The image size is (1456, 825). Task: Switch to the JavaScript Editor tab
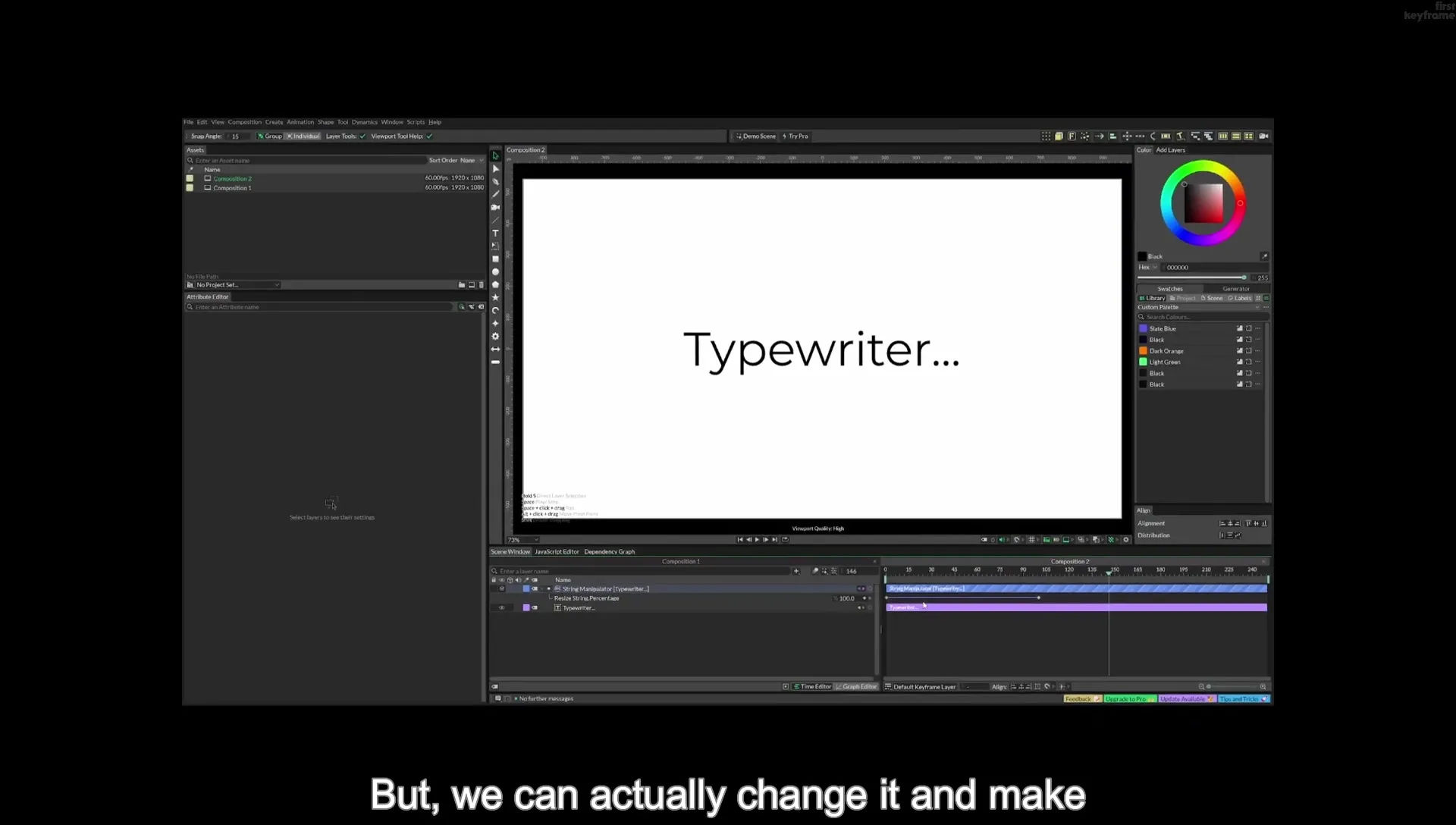(557, 552)
